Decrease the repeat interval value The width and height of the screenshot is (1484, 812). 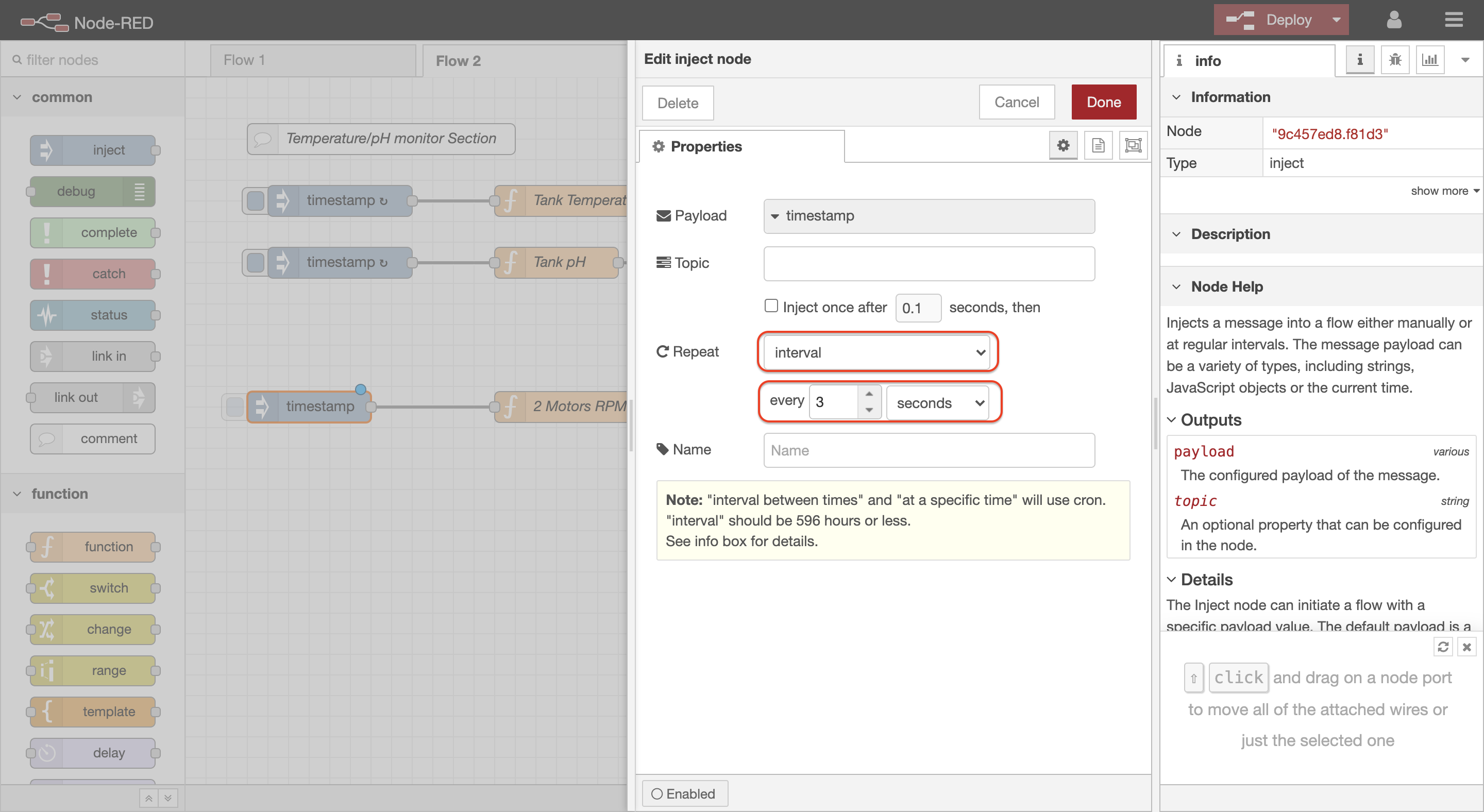[869, 411]
